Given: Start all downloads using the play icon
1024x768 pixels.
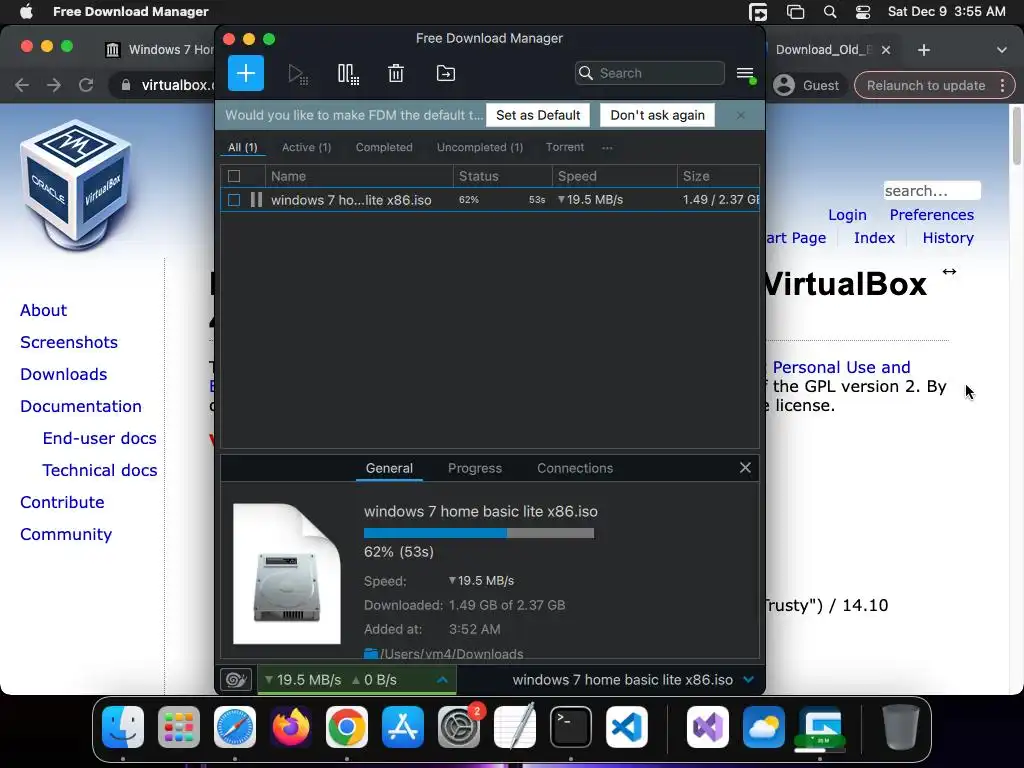Looking at the screenshot, I should click(298, 74).
